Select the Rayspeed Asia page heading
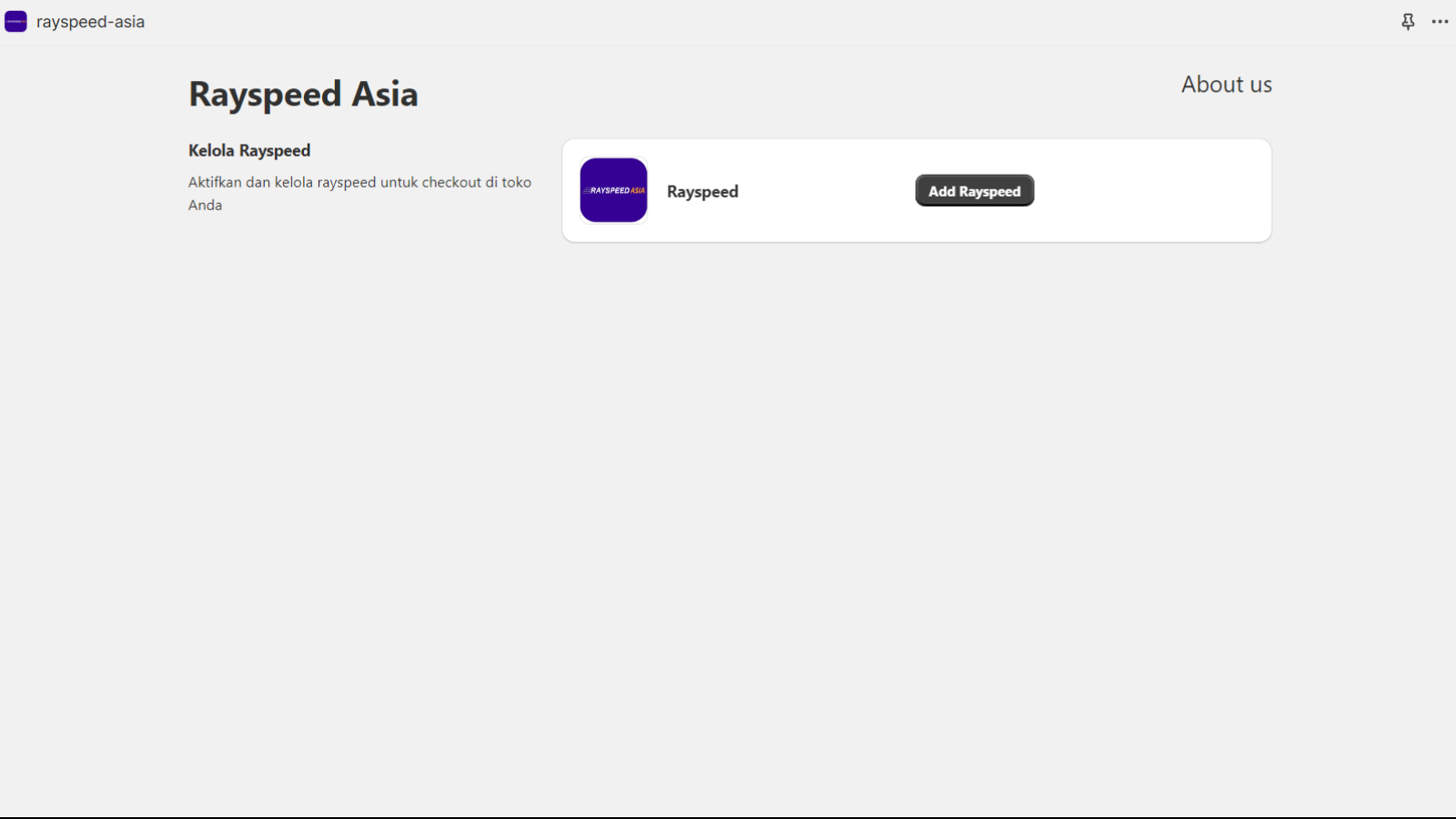This screenshot has width=1456, height=819. (x=303, y=95)
